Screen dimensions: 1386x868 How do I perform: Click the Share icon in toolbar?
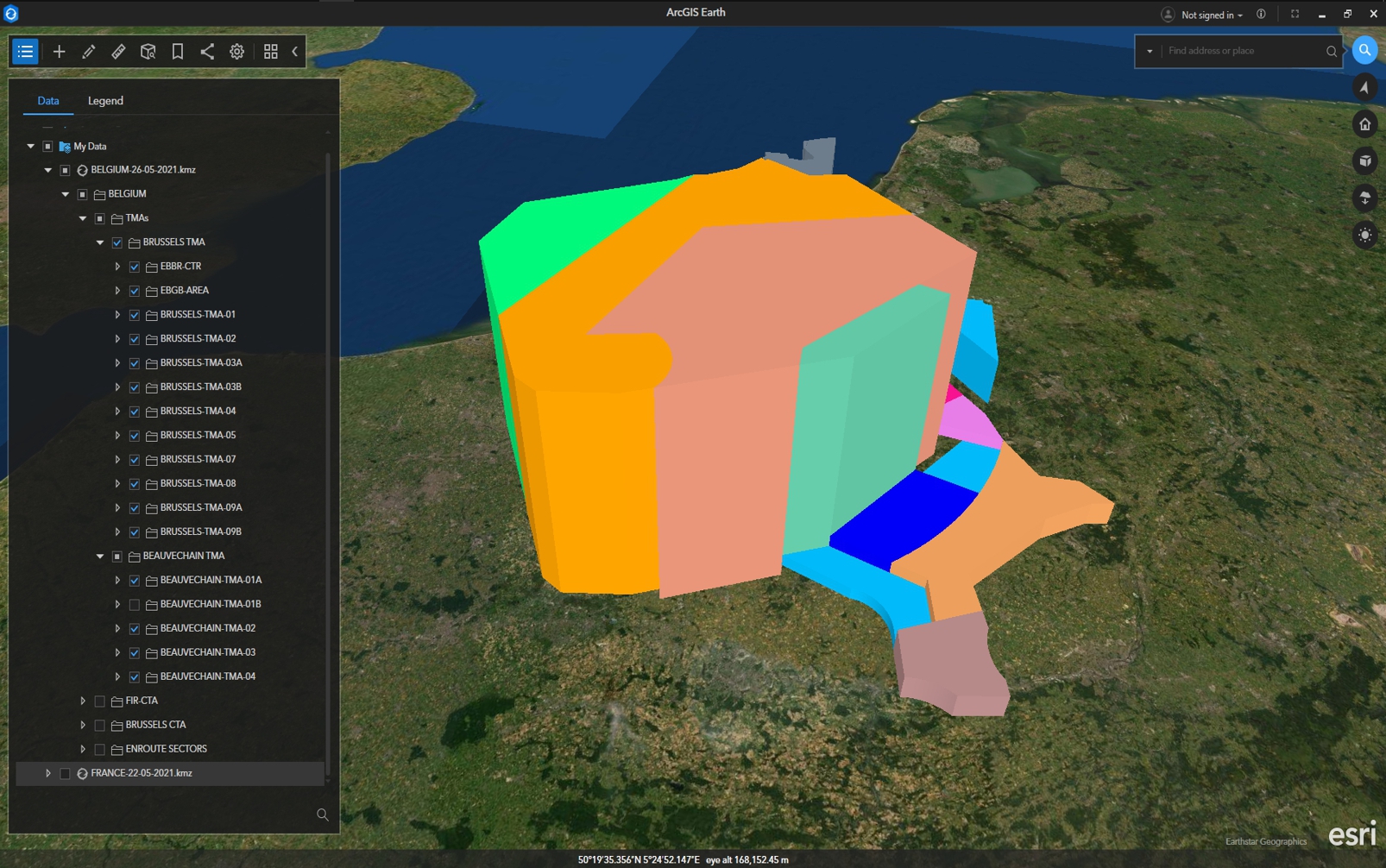[x=207, y=52]
